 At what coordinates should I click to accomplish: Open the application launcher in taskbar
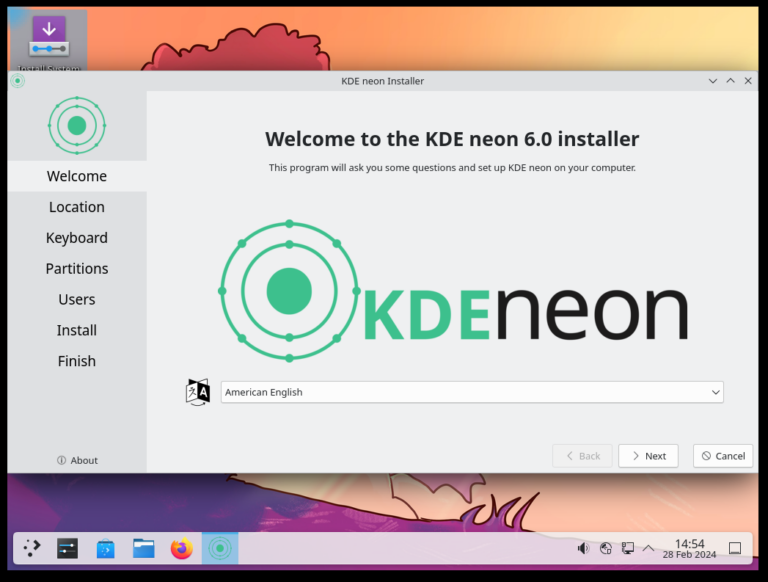(x=32, y=548)
